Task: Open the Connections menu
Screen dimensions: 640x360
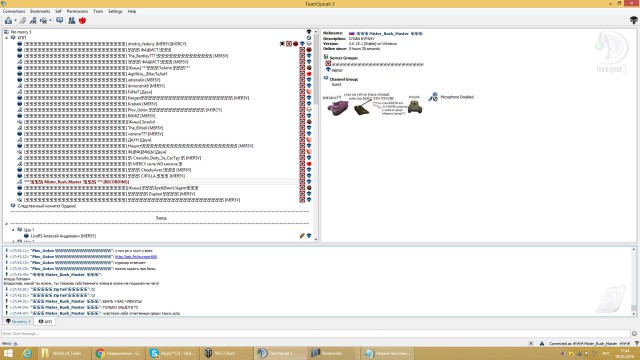Action: (14, 11)
